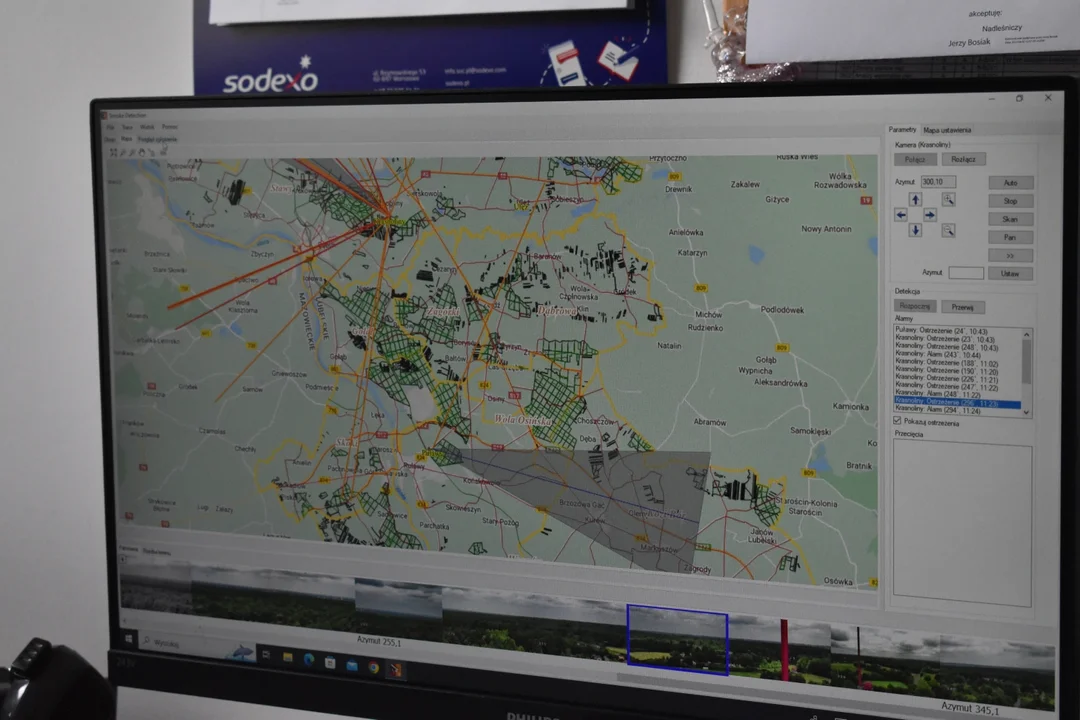Click the Przerwij detection button
Viewport: 1080px width, 720px height.
point(963,307)
